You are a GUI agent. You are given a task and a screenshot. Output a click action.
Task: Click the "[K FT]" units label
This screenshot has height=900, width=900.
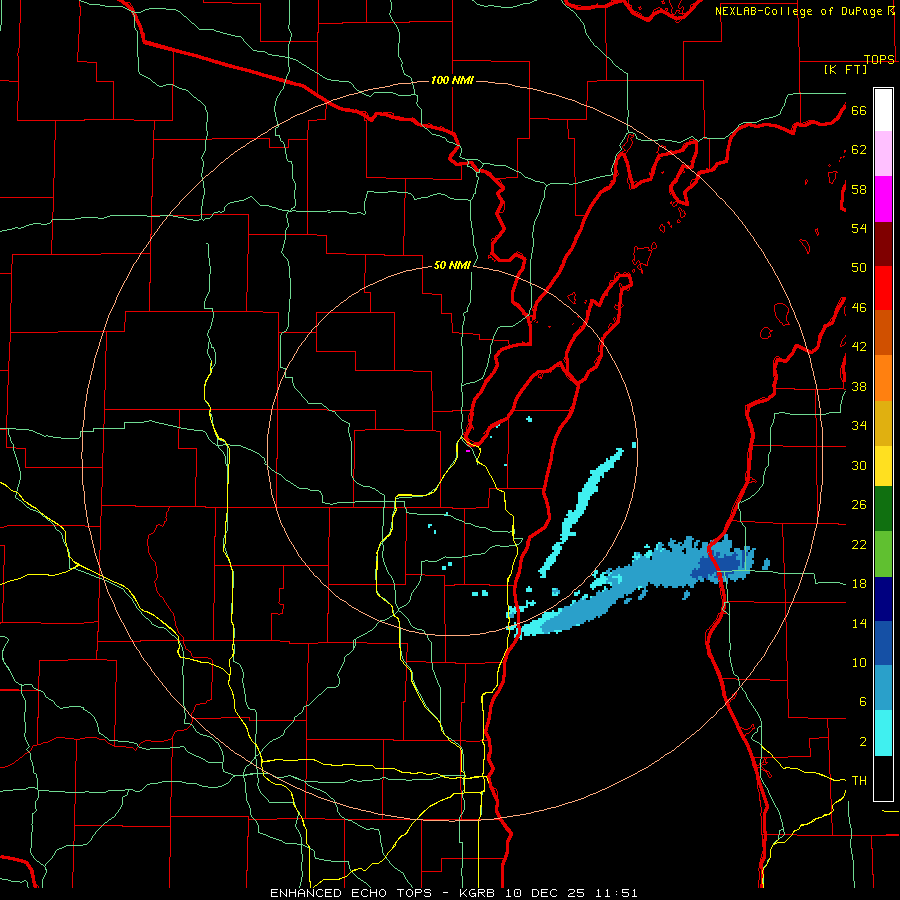(845, 70)
